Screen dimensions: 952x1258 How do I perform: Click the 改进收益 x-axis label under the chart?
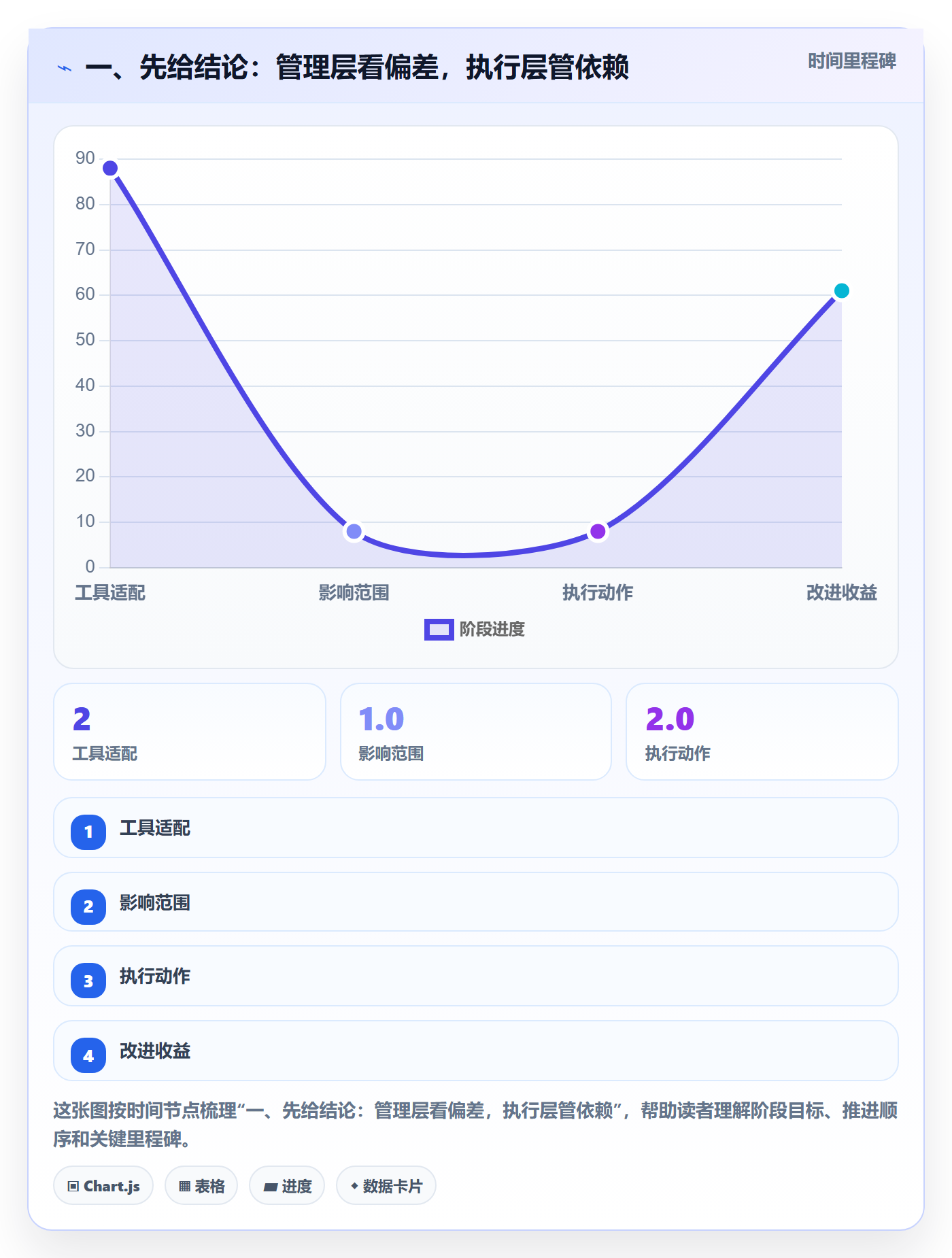point(841,593)
